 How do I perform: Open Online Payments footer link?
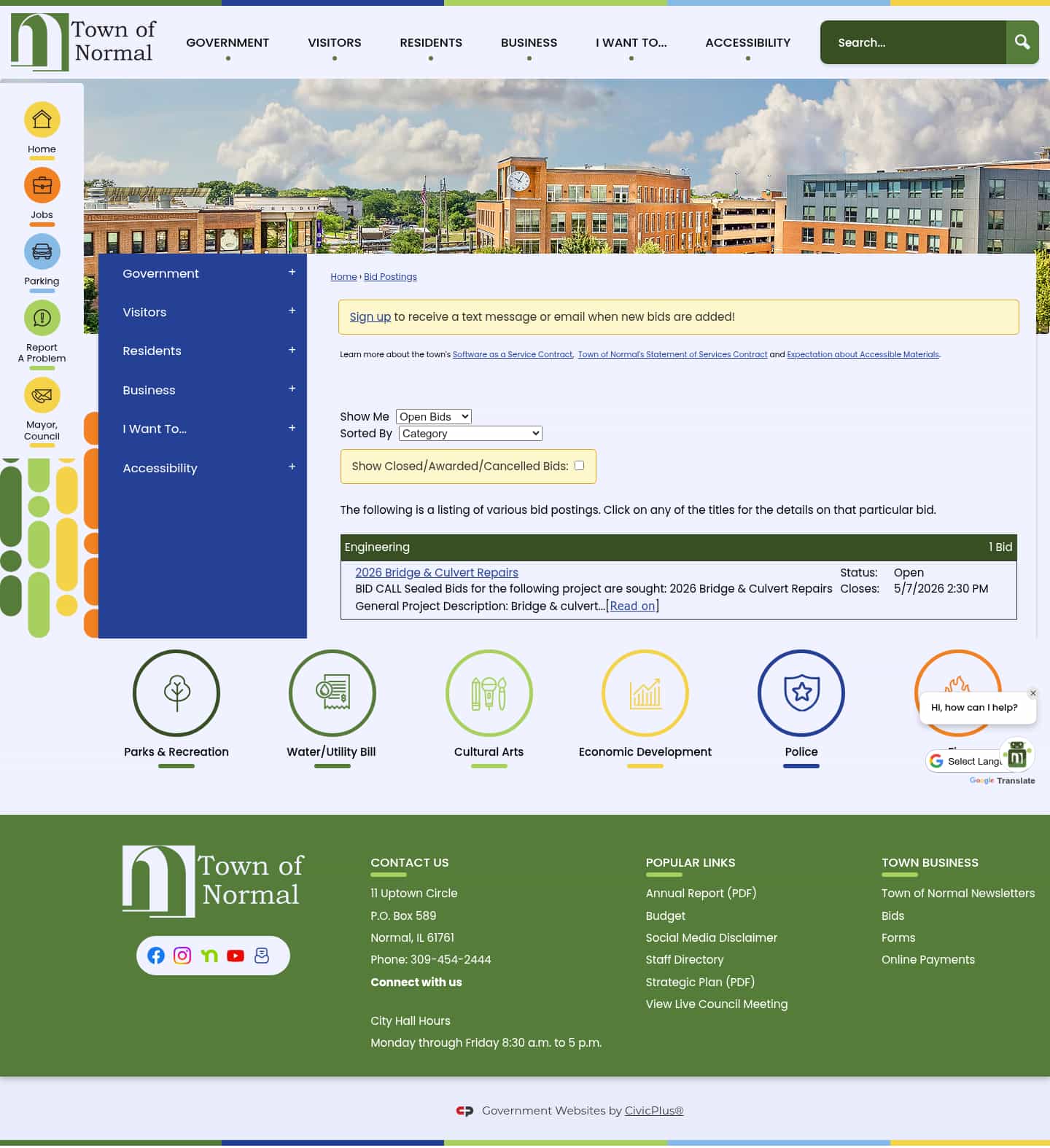(x=927, y=960)
